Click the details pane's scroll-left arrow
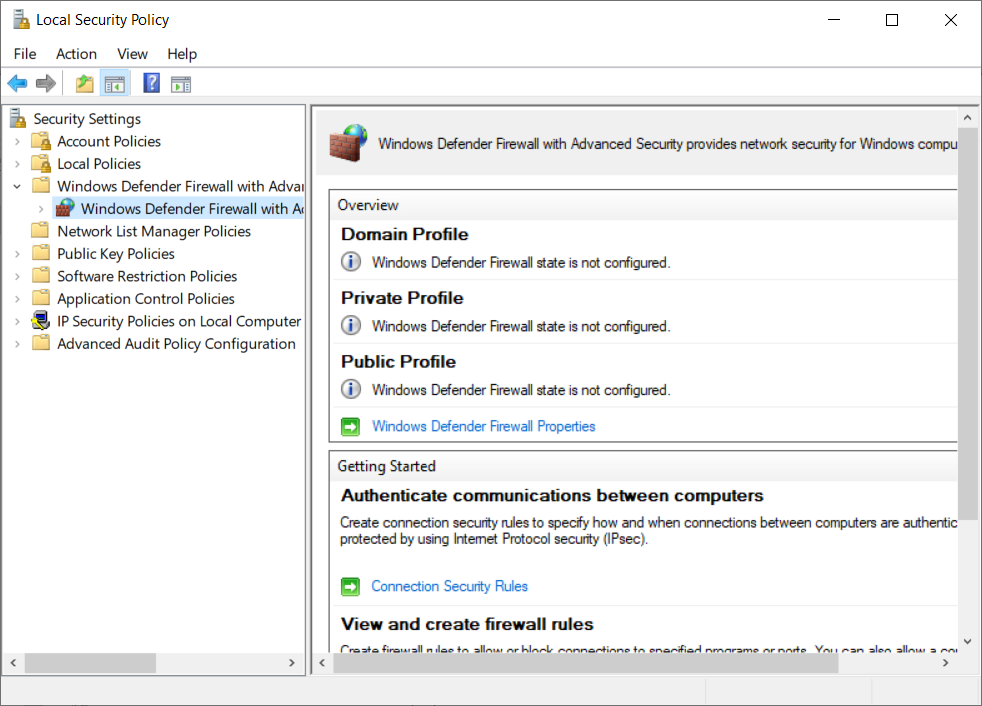Viewport: 982px width, 706px height. point(322,663)
